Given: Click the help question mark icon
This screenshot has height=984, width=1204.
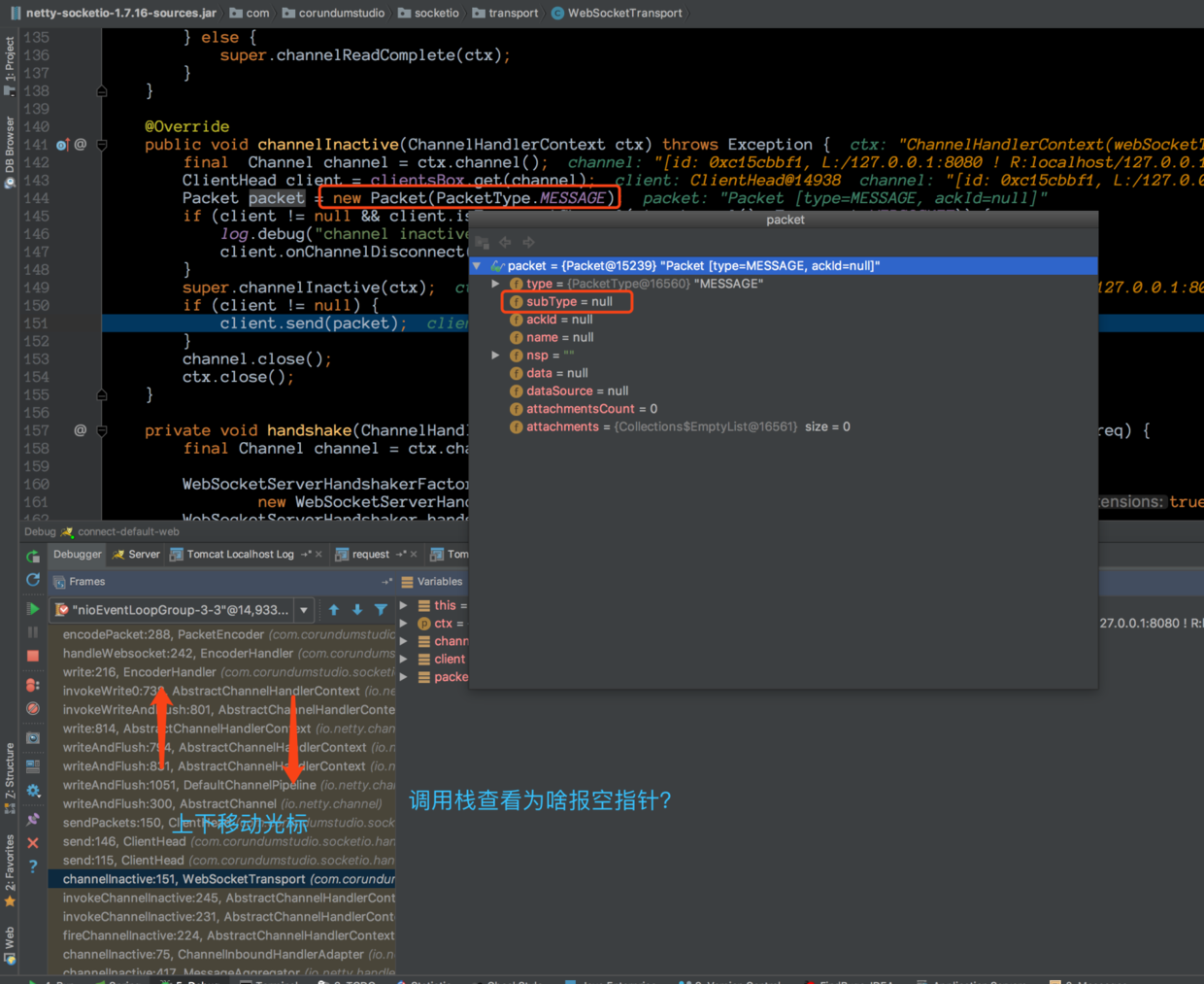Looking at the screenshot, I should pyautogui.click(x=33, y=866).
